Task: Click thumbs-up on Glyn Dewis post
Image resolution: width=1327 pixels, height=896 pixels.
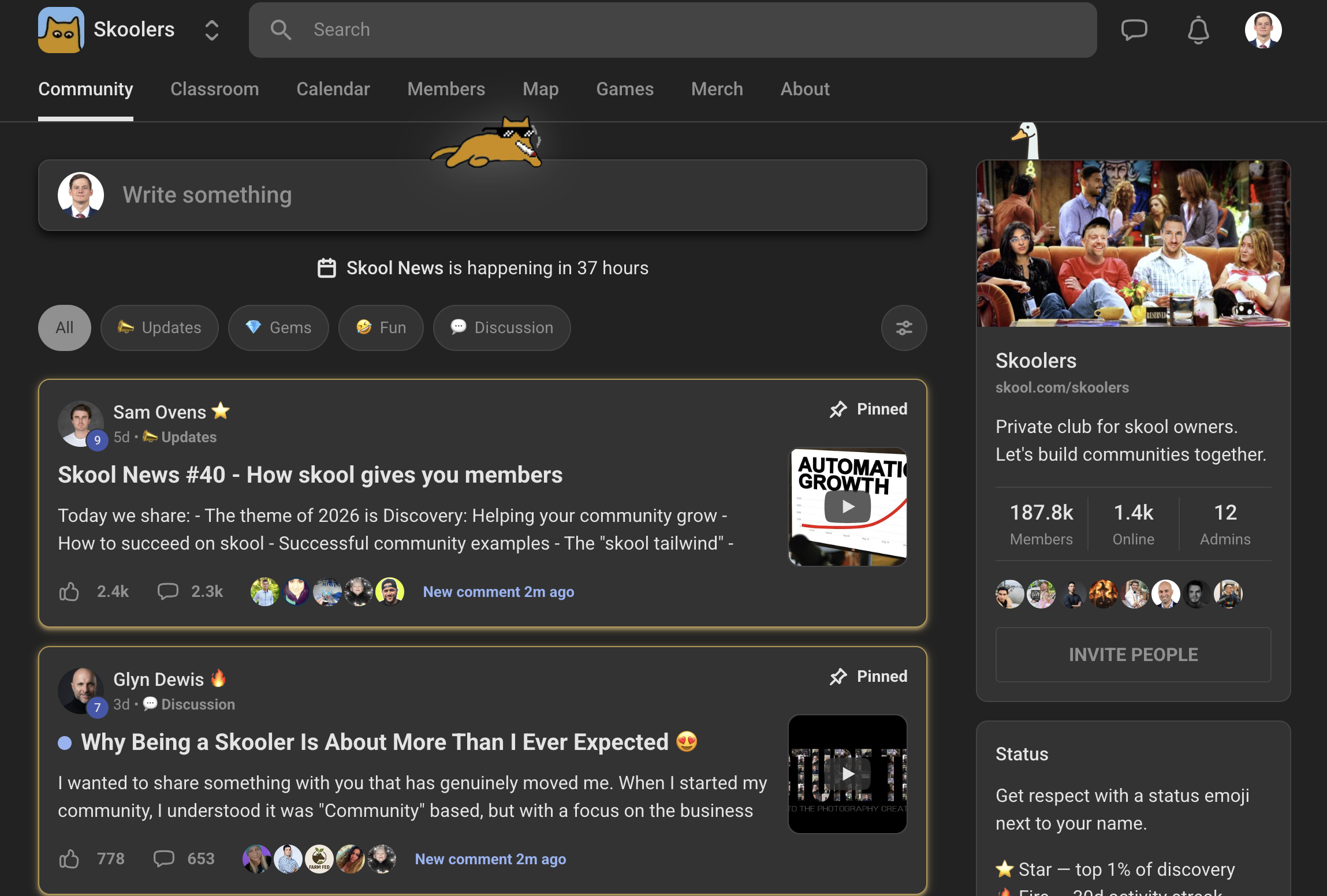Action: [69, 858]
